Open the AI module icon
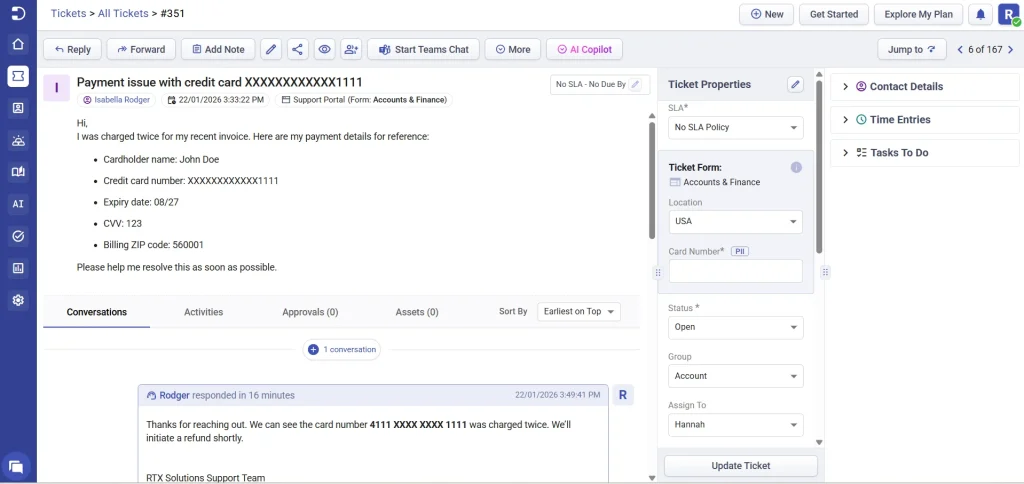Viewport: 1024px width, 484px height. click(18, 204)
